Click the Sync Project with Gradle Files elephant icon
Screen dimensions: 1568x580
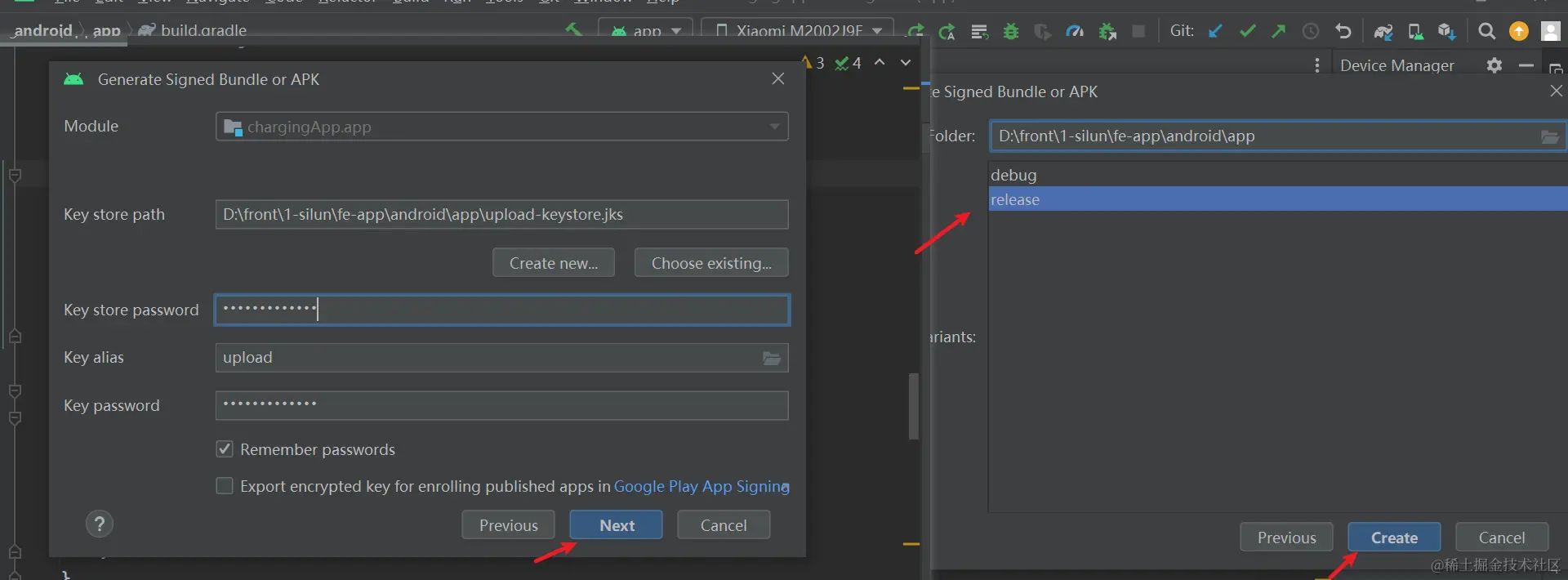(x=1383, y=31)
